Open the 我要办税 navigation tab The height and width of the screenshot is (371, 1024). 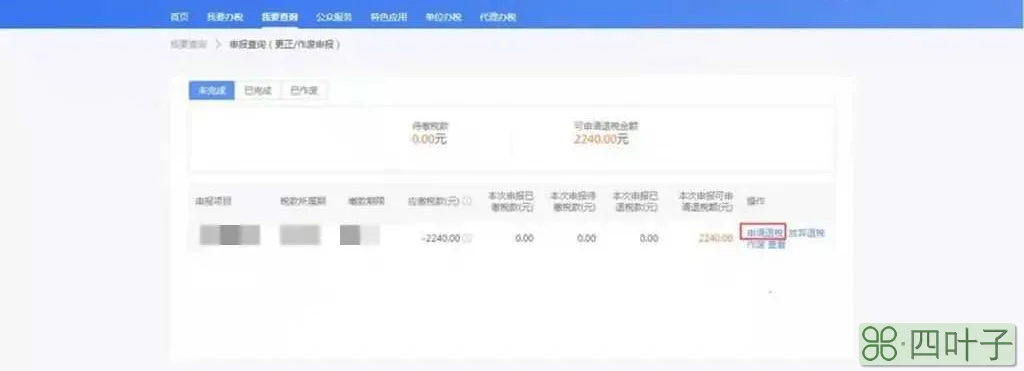click(225, 17)
